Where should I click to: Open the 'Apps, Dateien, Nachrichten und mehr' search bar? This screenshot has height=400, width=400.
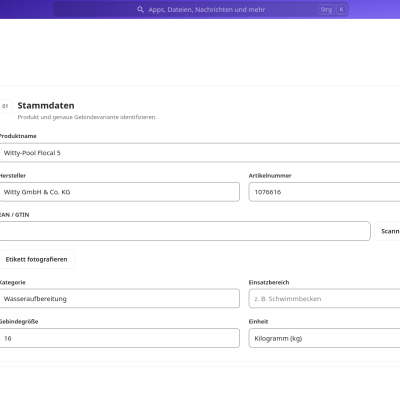click(201, 9)
